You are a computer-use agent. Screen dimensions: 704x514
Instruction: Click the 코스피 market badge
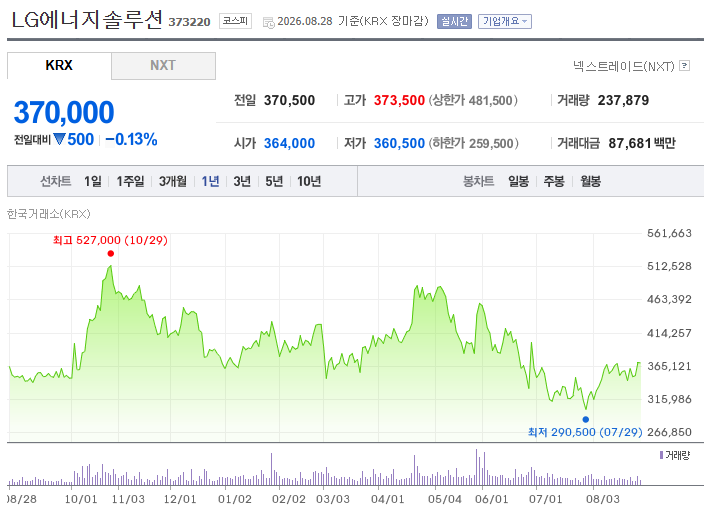pyautogui.click(x=235, y=21)
